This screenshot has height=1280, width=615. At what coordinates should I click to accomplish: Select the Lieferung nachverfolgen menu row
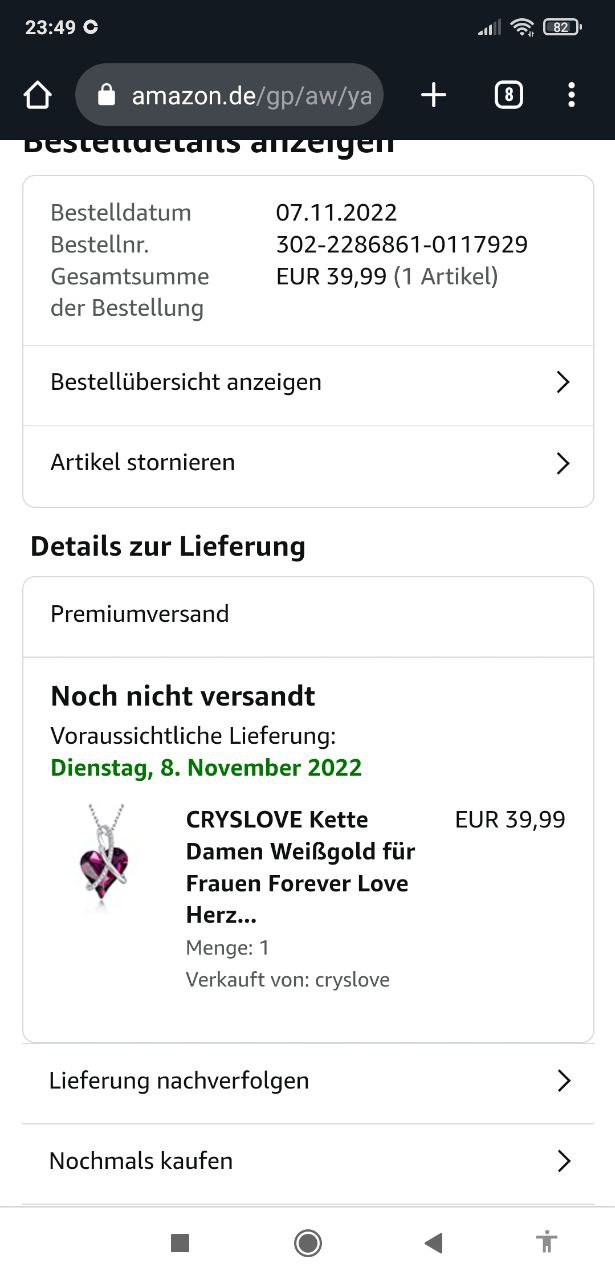pos(300,1081)
